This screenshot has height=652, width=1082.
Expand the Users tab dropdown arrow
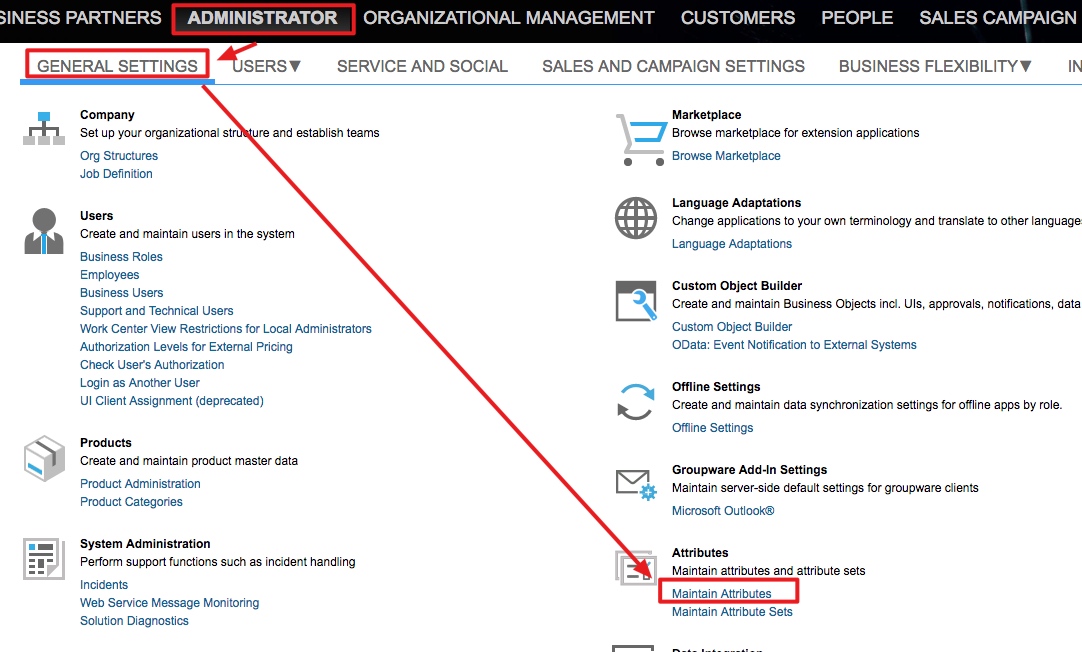(295, 66)
